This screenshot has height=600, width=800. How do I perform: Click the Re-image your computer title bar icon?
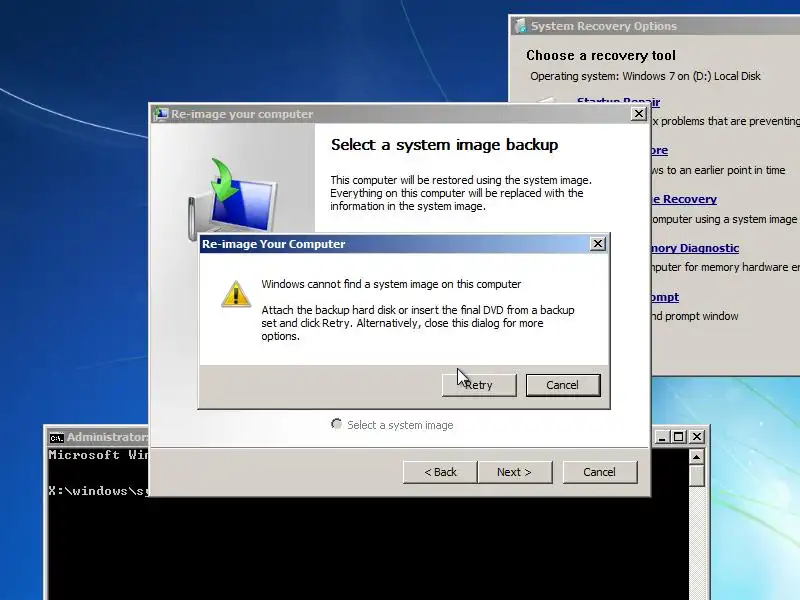coord(161,114)
